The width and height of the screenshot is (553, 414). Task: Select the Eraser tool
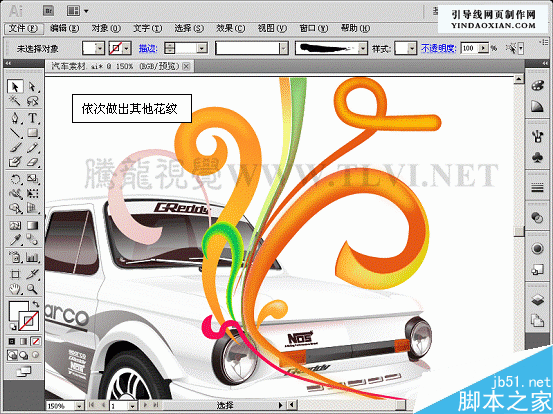32,162
